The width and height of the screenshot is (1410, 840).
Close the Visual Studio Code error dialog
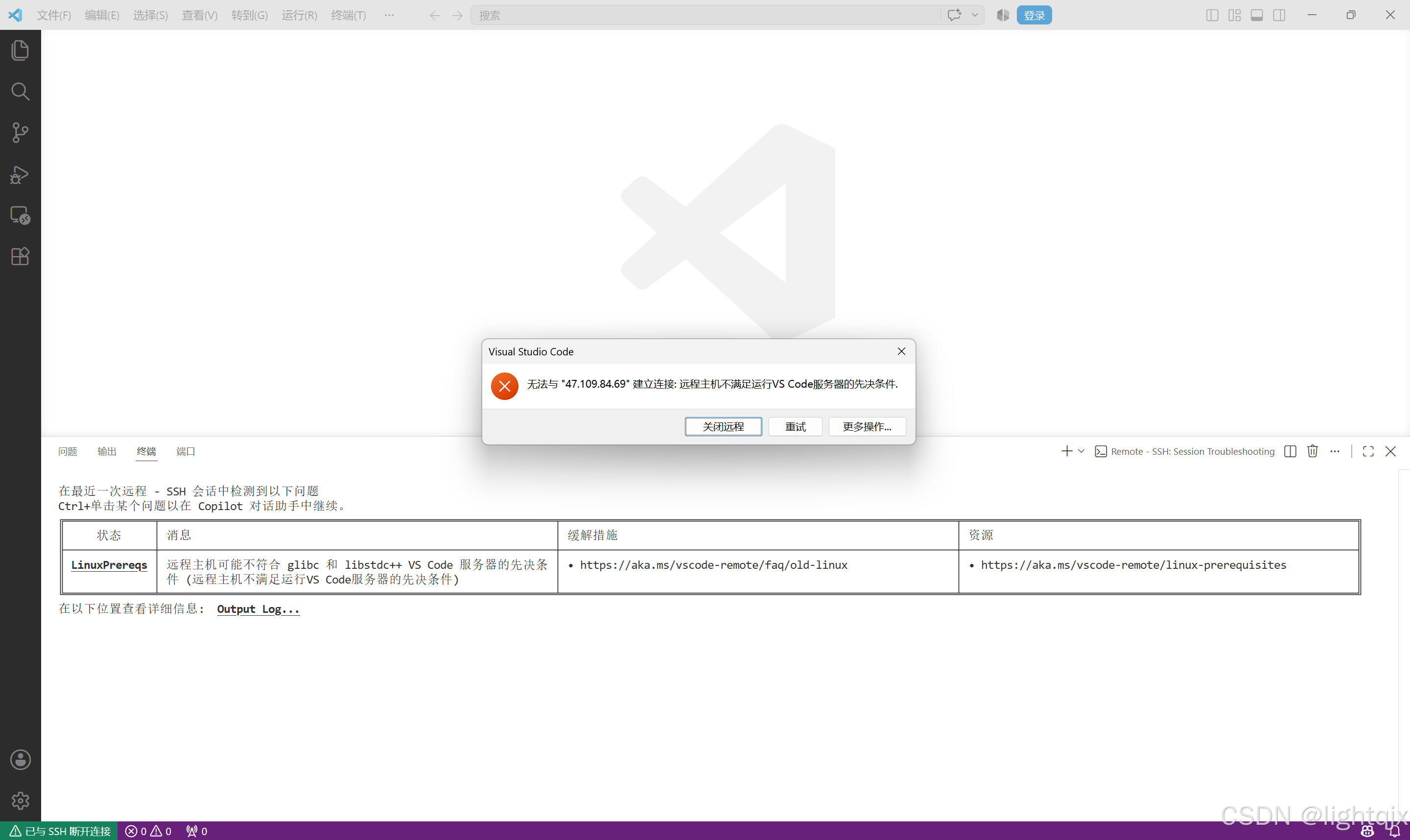(x=902, y=351)
